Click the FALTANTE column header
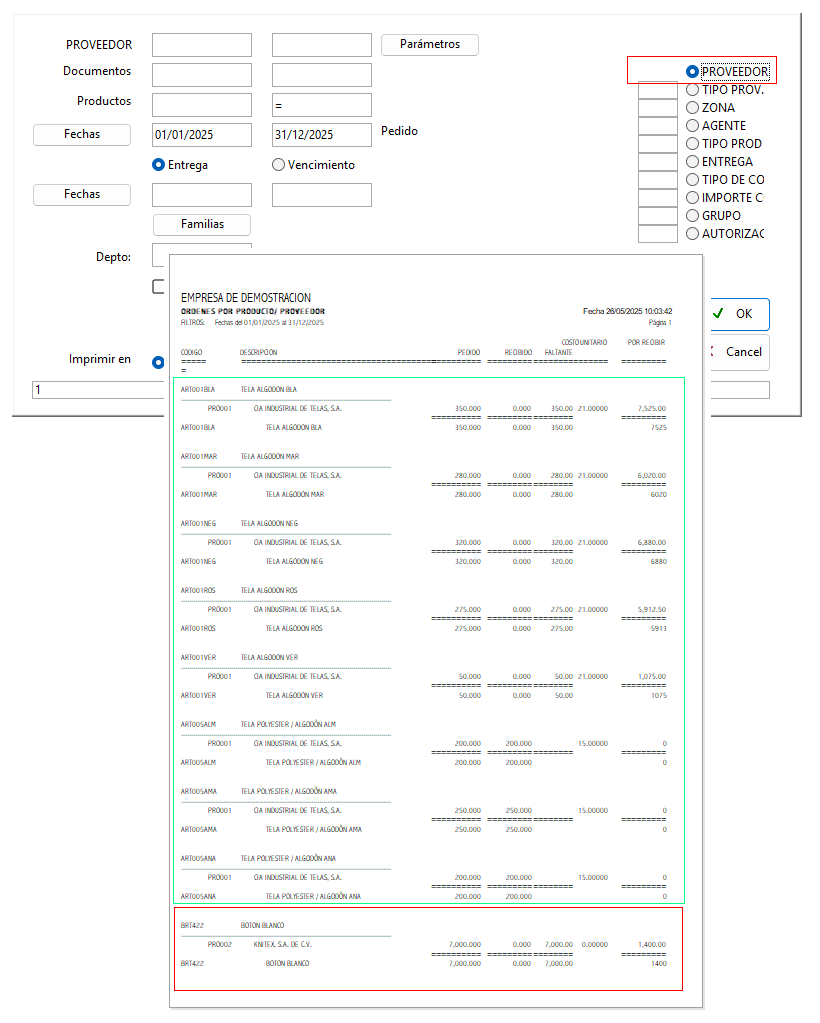Image resolution: width=820 pixels, height=1023 pixels. [558, 352]
